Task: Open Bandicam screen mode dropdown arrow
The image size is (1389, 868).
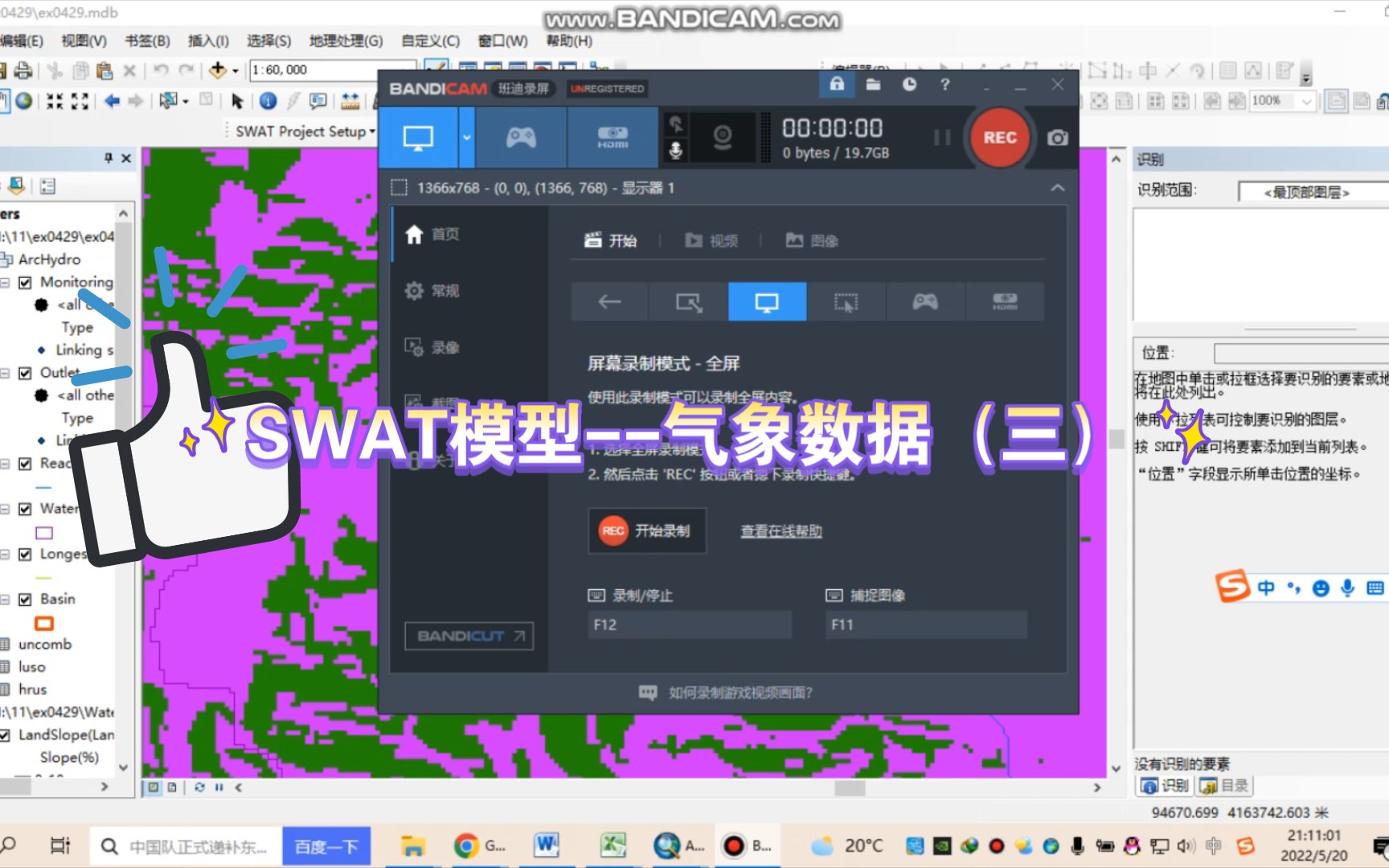Action: click(x=467, y=137)
